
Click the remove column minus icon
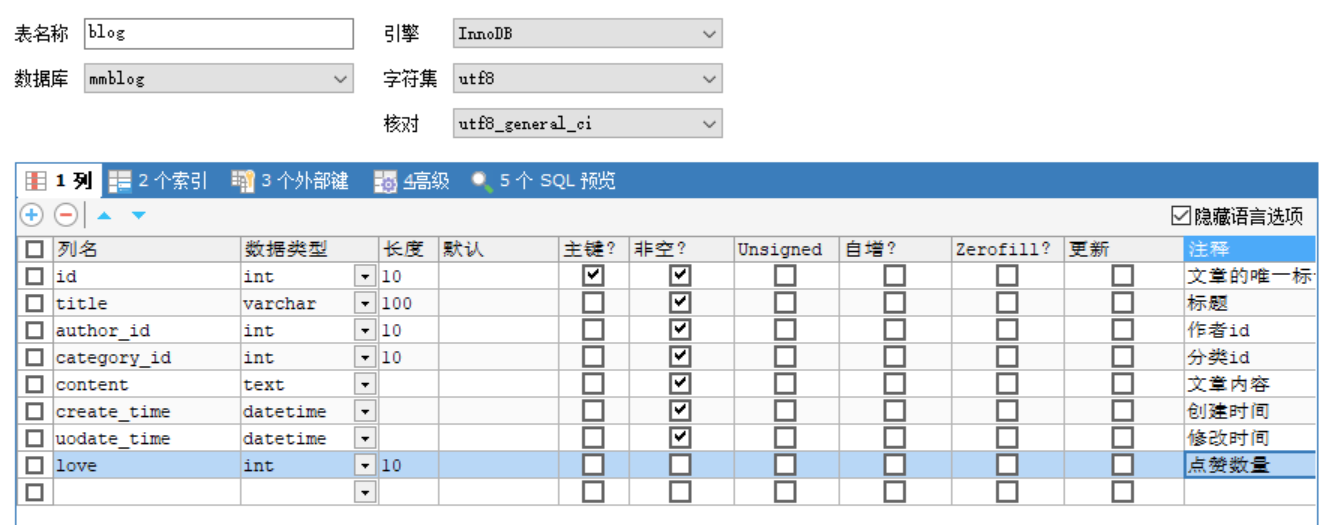click(66, 214)
